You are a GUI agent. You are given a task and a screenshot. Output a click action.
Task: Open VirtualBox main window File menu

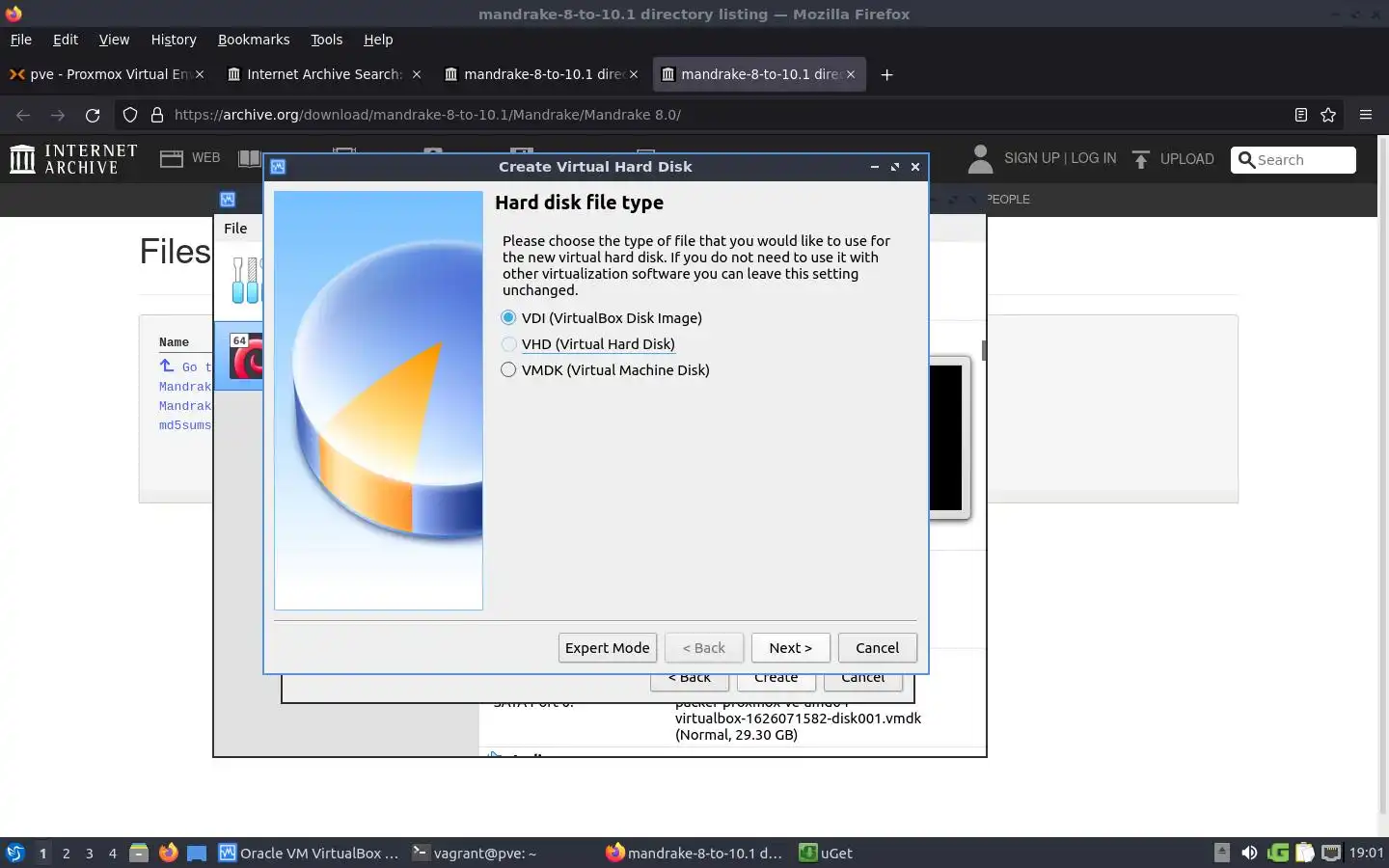tap(235, 229)
